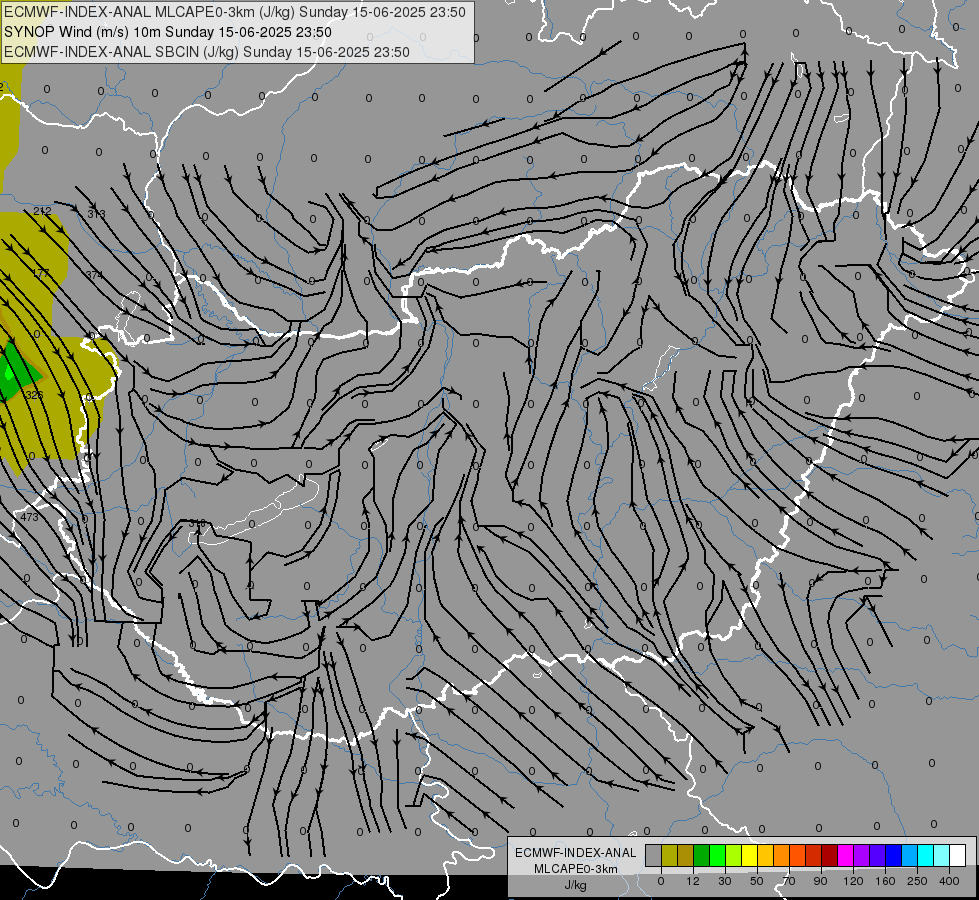
Task: Select the white legend swatch
Action: (x=957, y=855)
